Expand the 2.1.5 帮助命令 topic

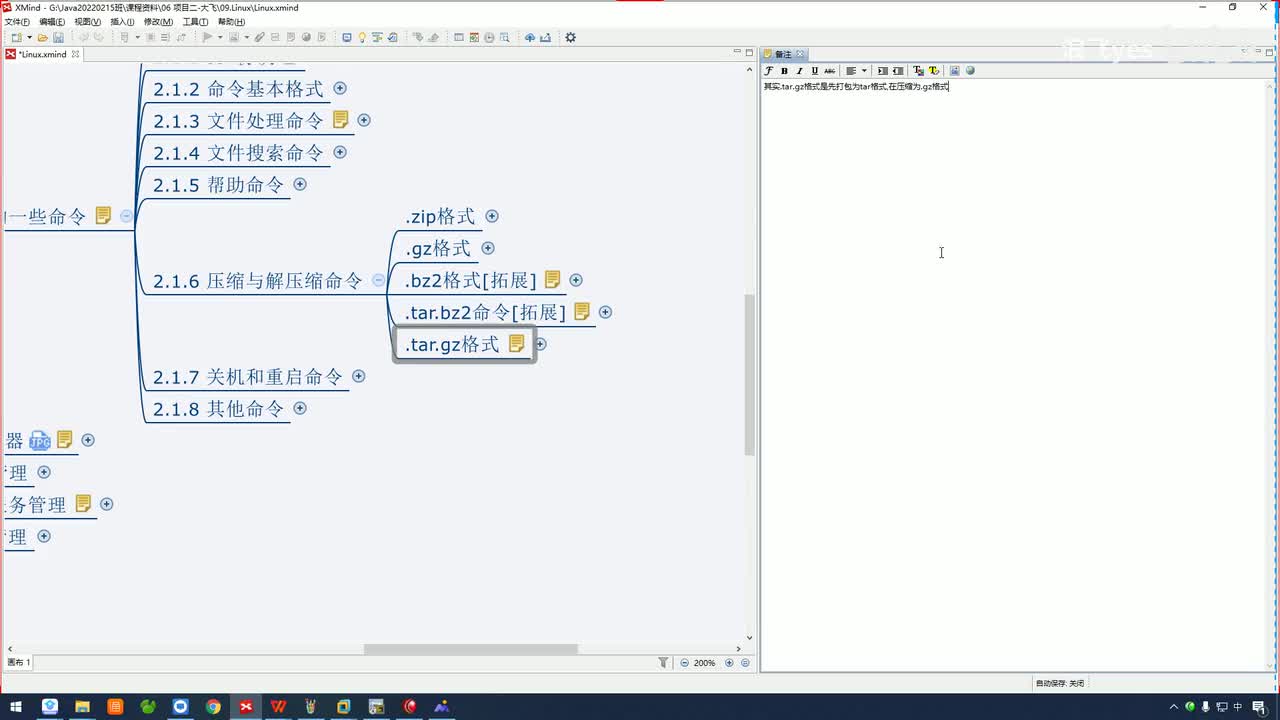point(300,184)
